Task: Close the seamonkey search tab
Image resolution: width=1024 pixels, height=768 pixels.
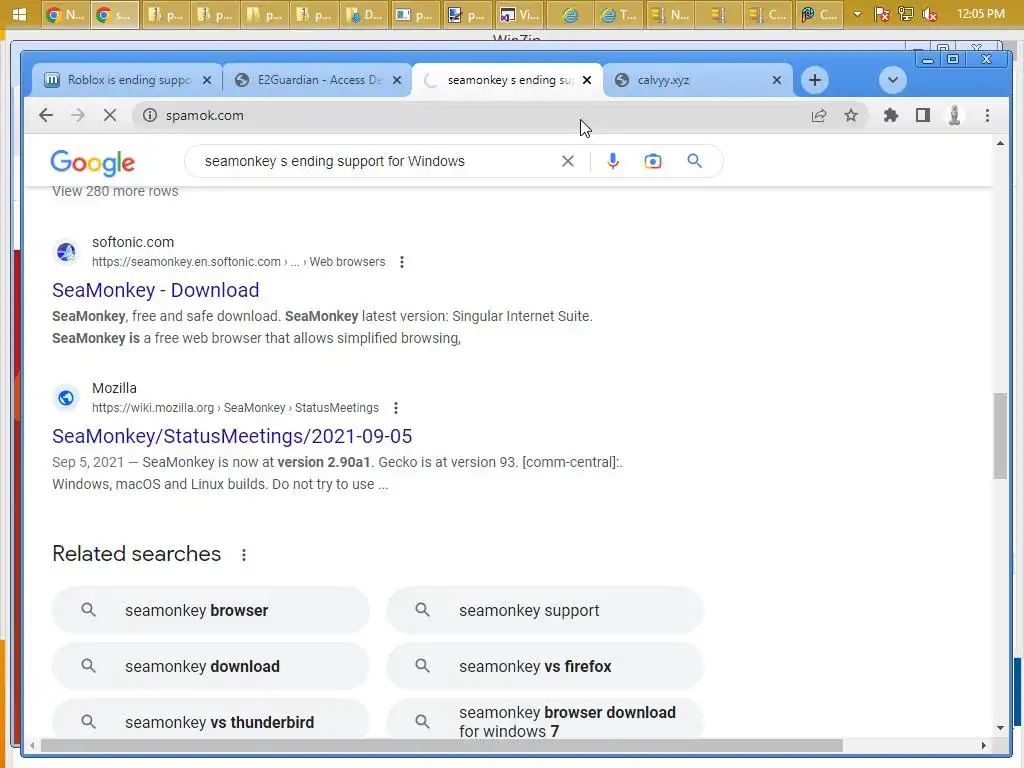Action: click(x=587, y=80)
